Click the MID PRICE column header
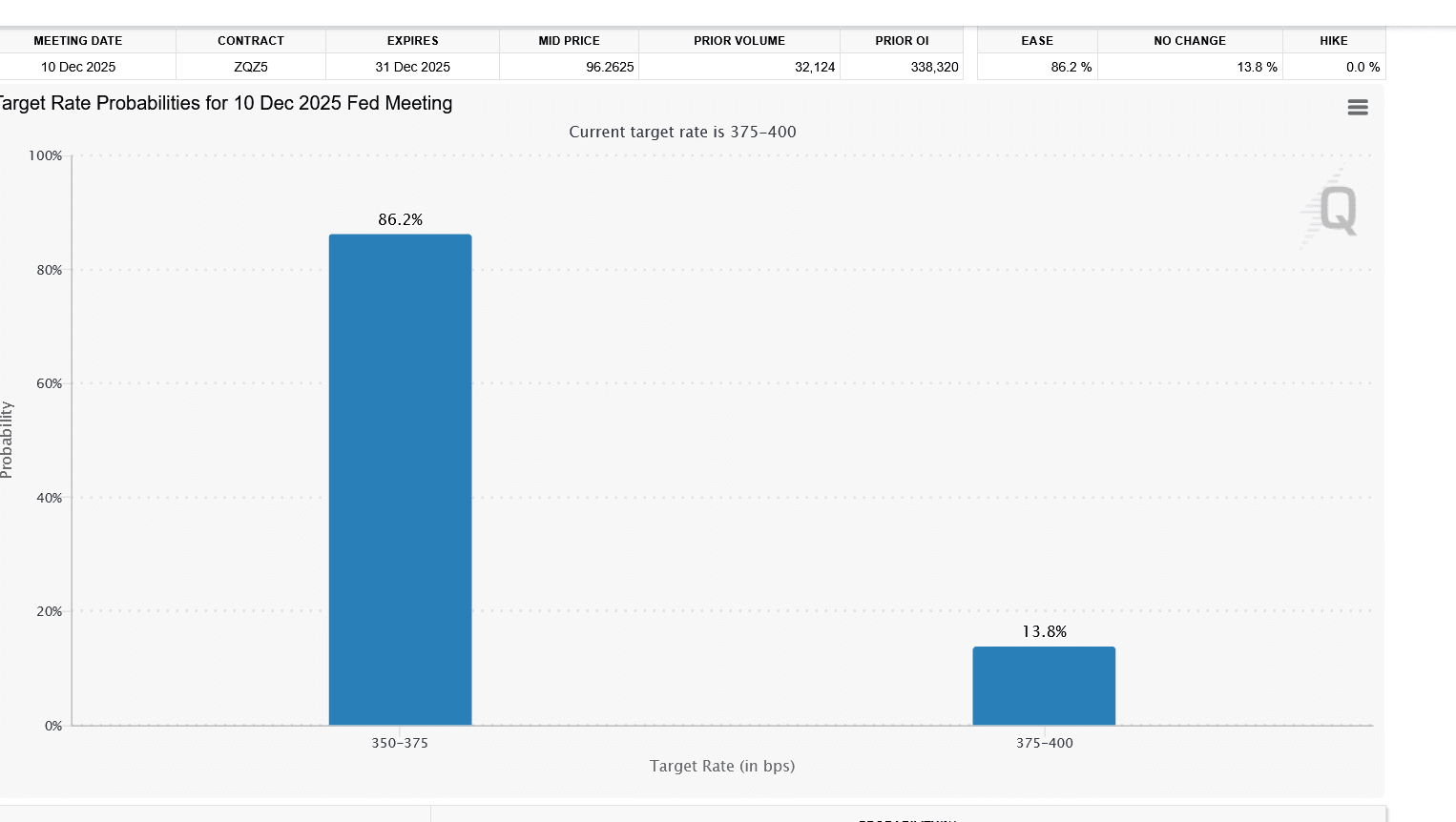Image resolution: width=1456 pixels, height=822 pixels. coord(569,40)
